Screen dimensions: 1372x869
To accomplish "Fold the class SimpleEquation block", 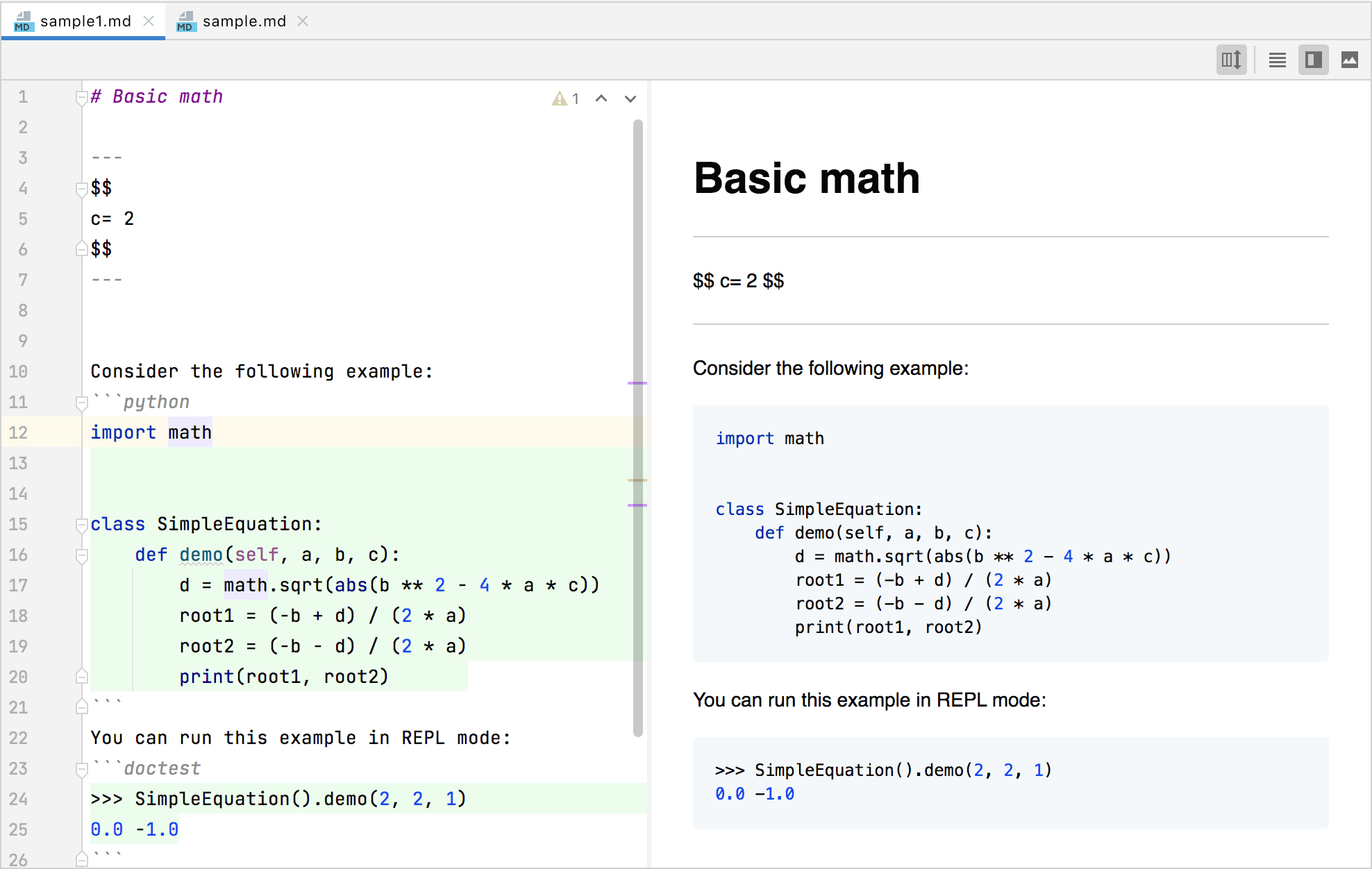I will (x=81, y=525).
